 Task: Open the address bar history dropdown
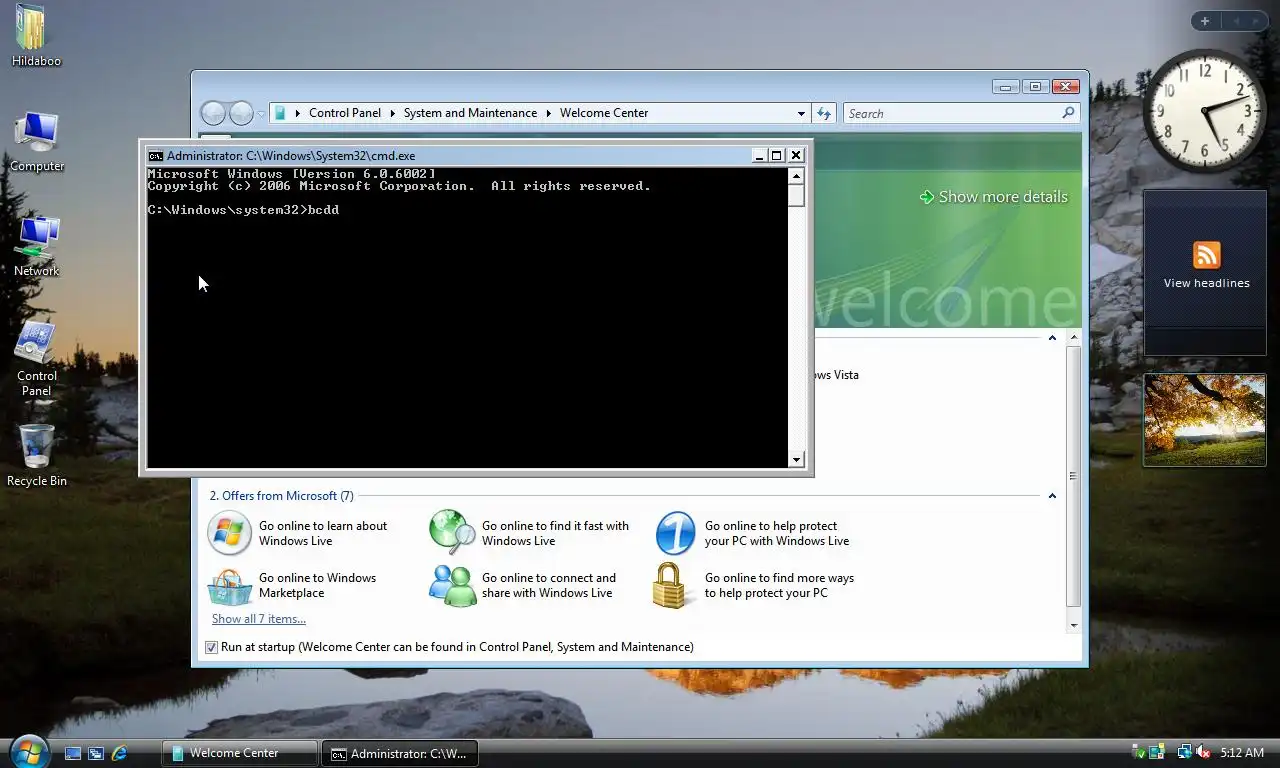[x=801, y=113]
